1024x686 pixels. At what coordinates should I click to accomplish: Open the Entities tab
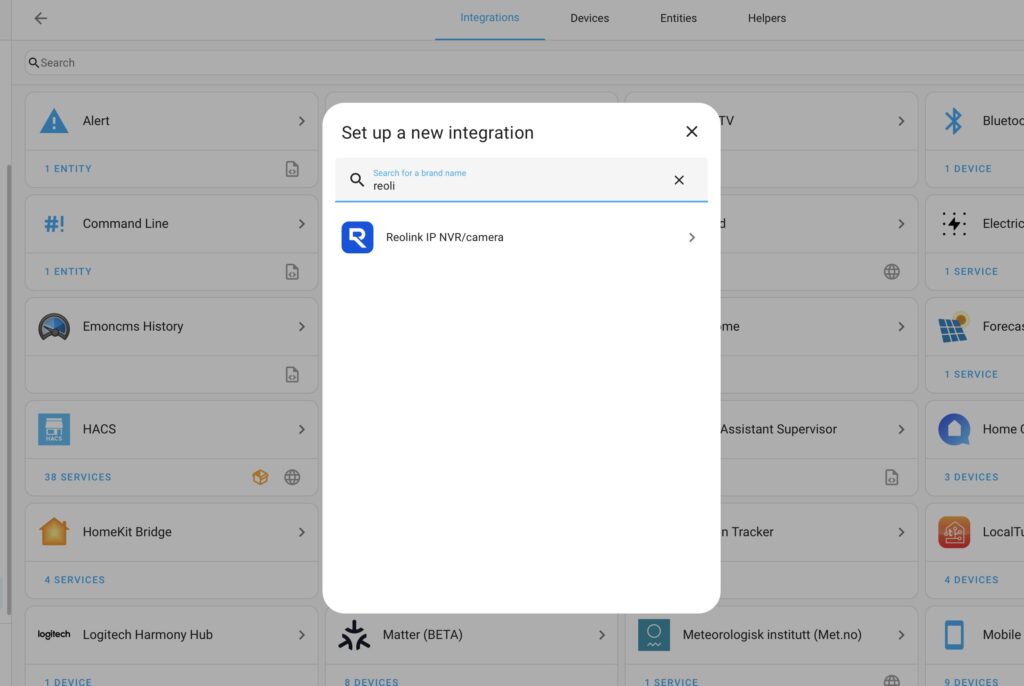point(678,18)
